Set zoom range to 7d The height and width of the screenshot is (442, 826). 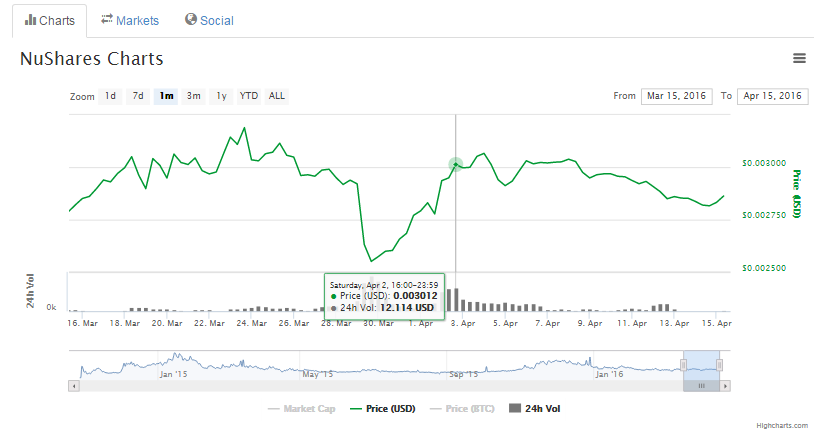click(x=138, y=96)
